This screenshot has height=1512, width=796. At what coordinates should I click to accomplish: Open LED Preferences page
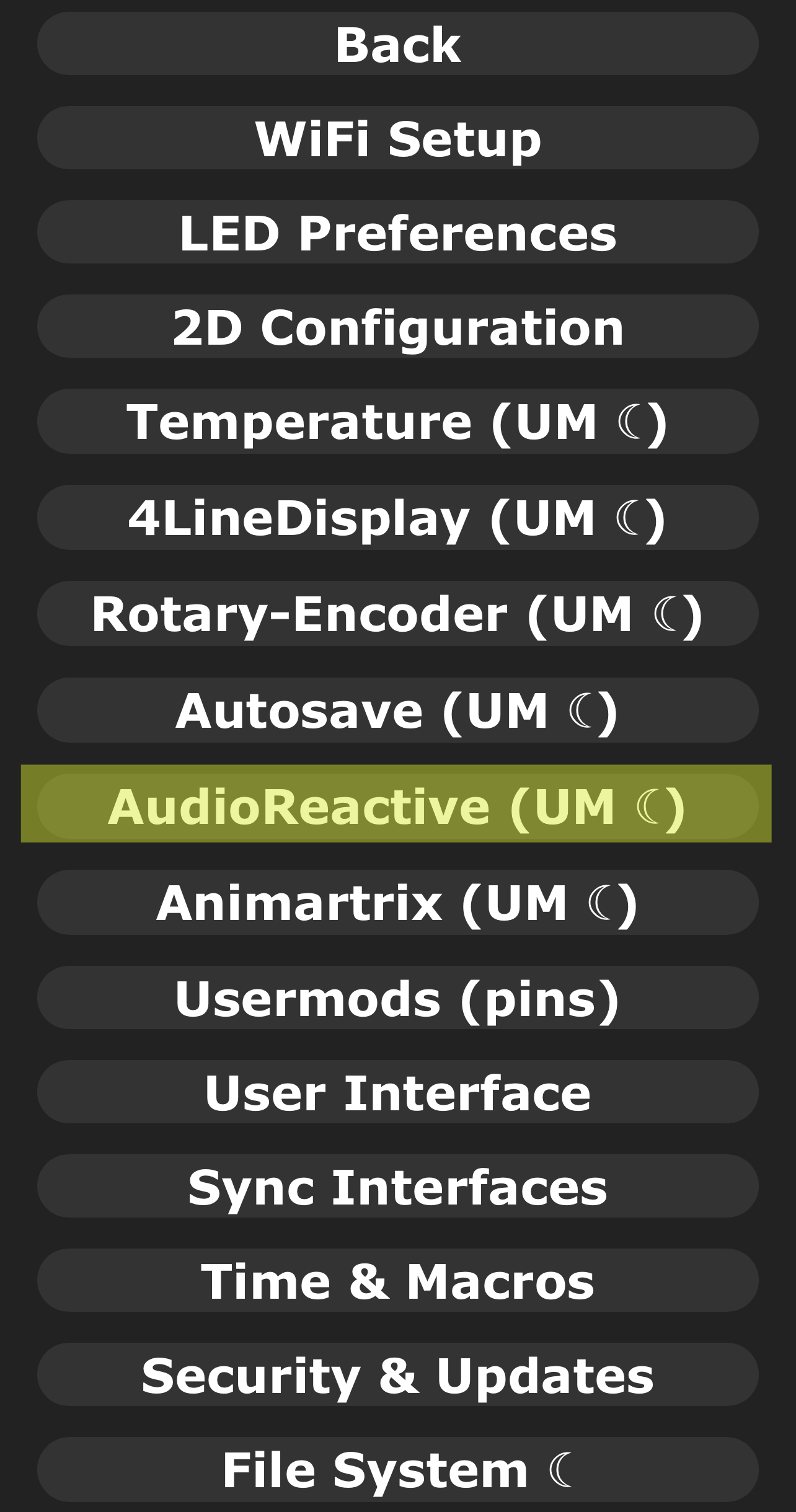397,232
